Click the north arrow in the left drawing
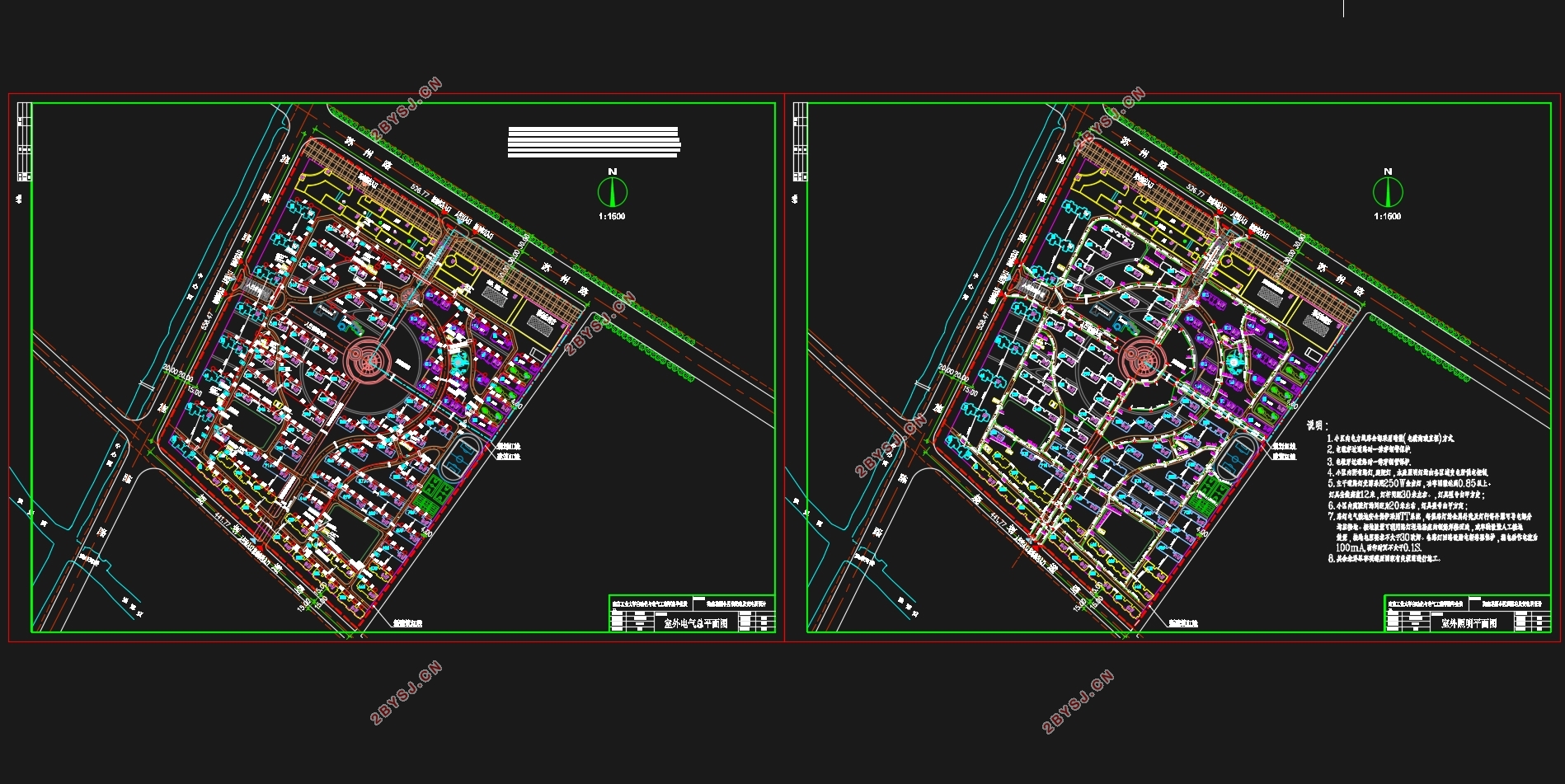1565x784 pixels. [x=612, y=192]
